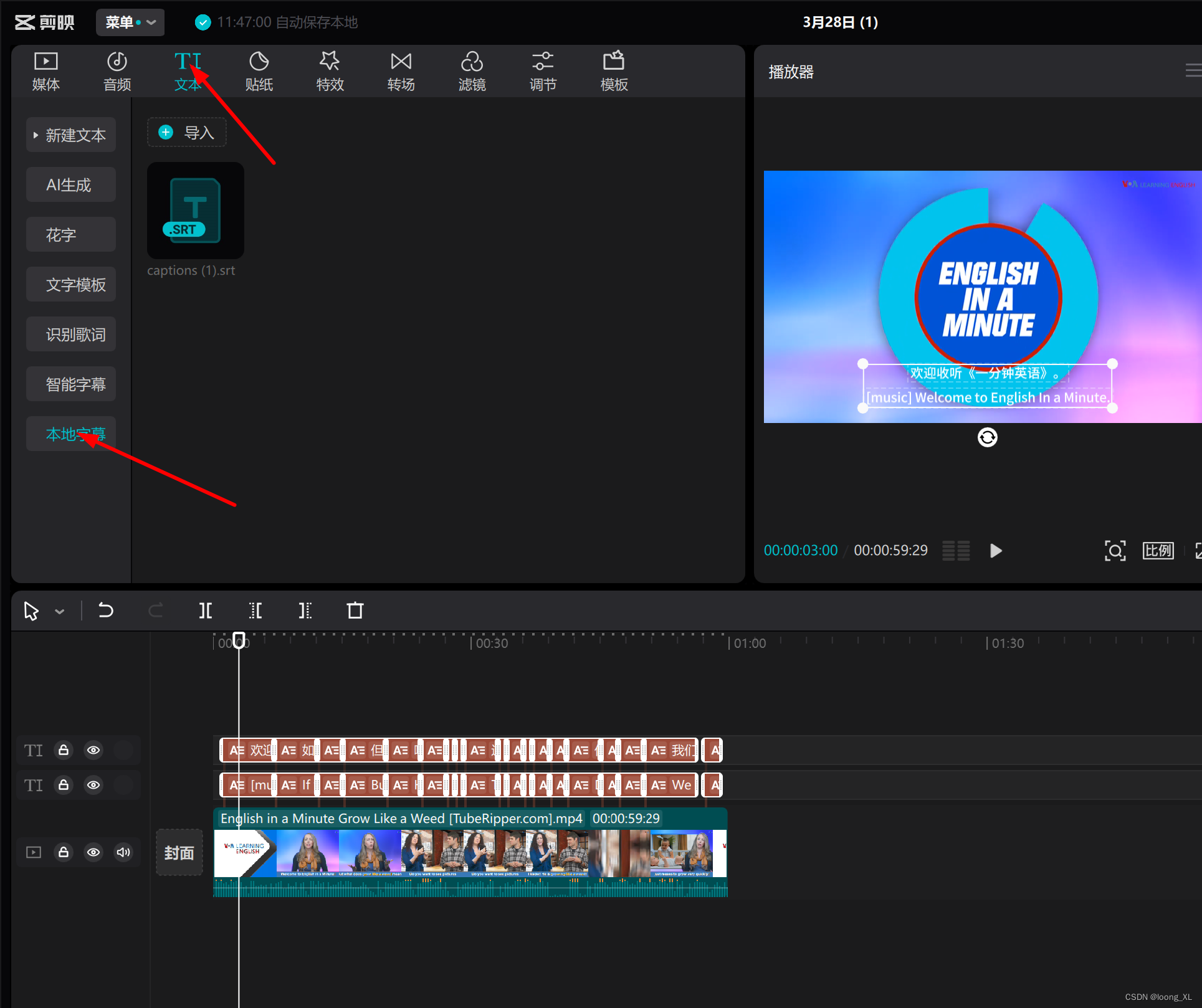
Task: Click the video track type icon
Action: 34,852
